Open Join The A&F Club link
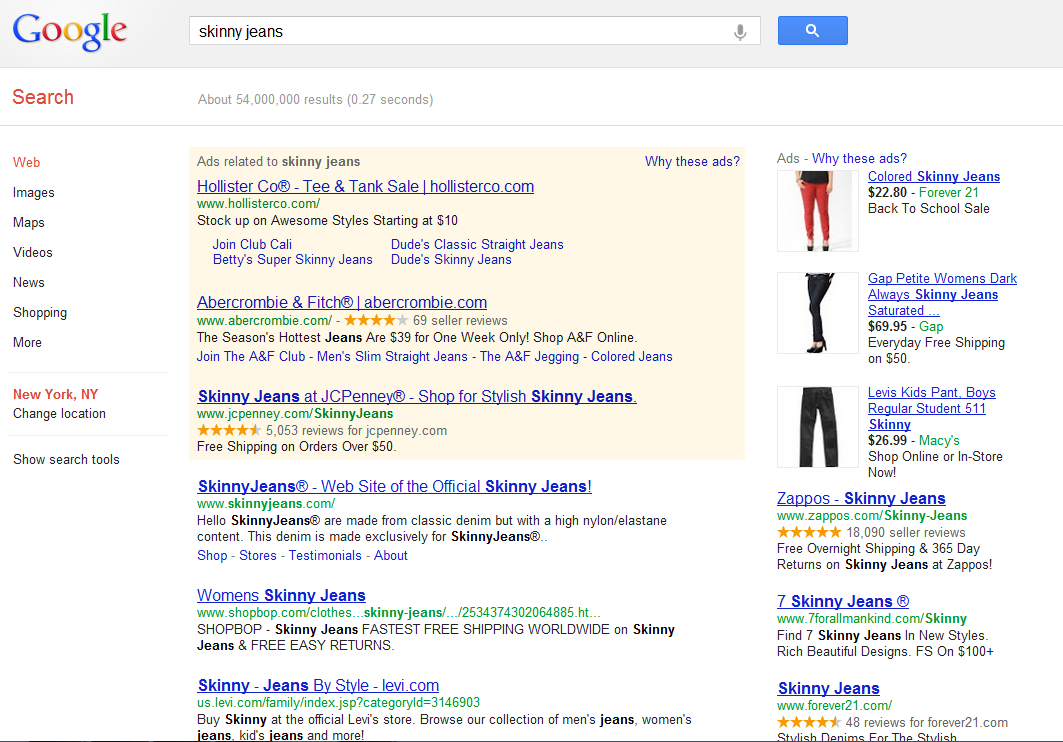1063x742 pixels. tap(251, 356)
